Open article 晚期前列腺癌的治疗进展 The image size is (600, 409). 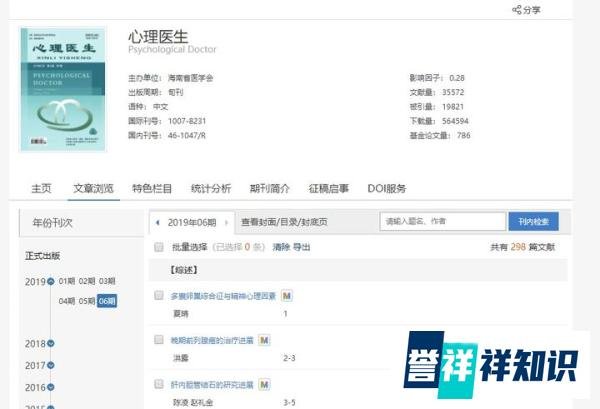coord(212,340)
